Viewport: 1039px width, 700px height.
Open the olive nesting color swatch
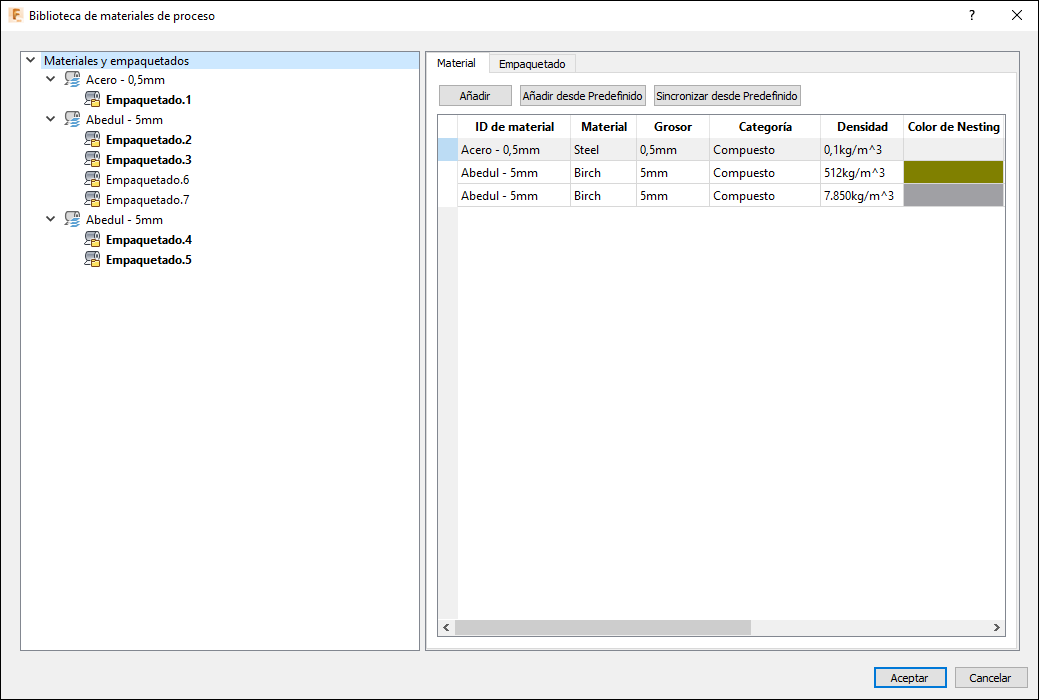[954, 172]
